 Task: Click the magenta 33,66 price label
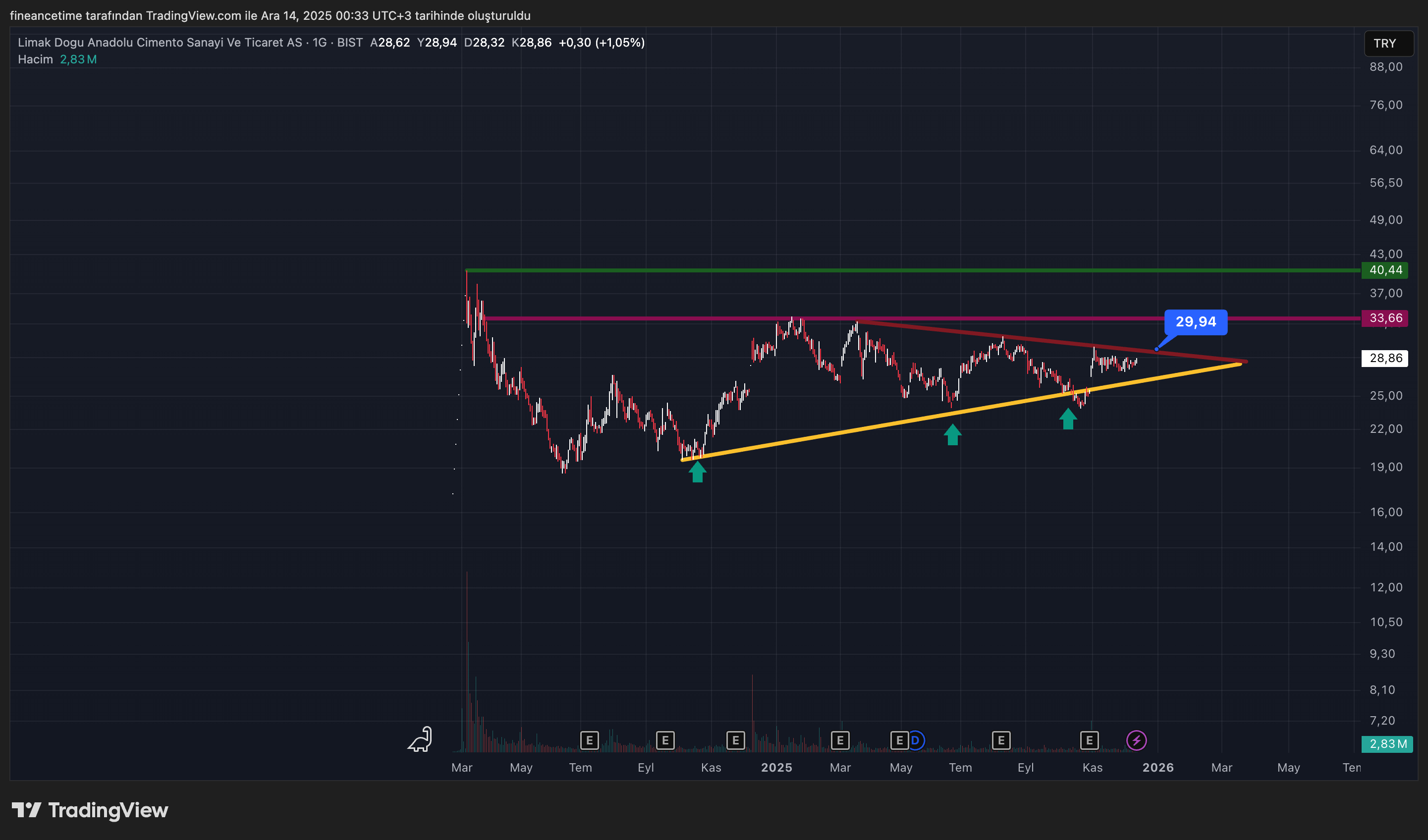point(1385,318)
